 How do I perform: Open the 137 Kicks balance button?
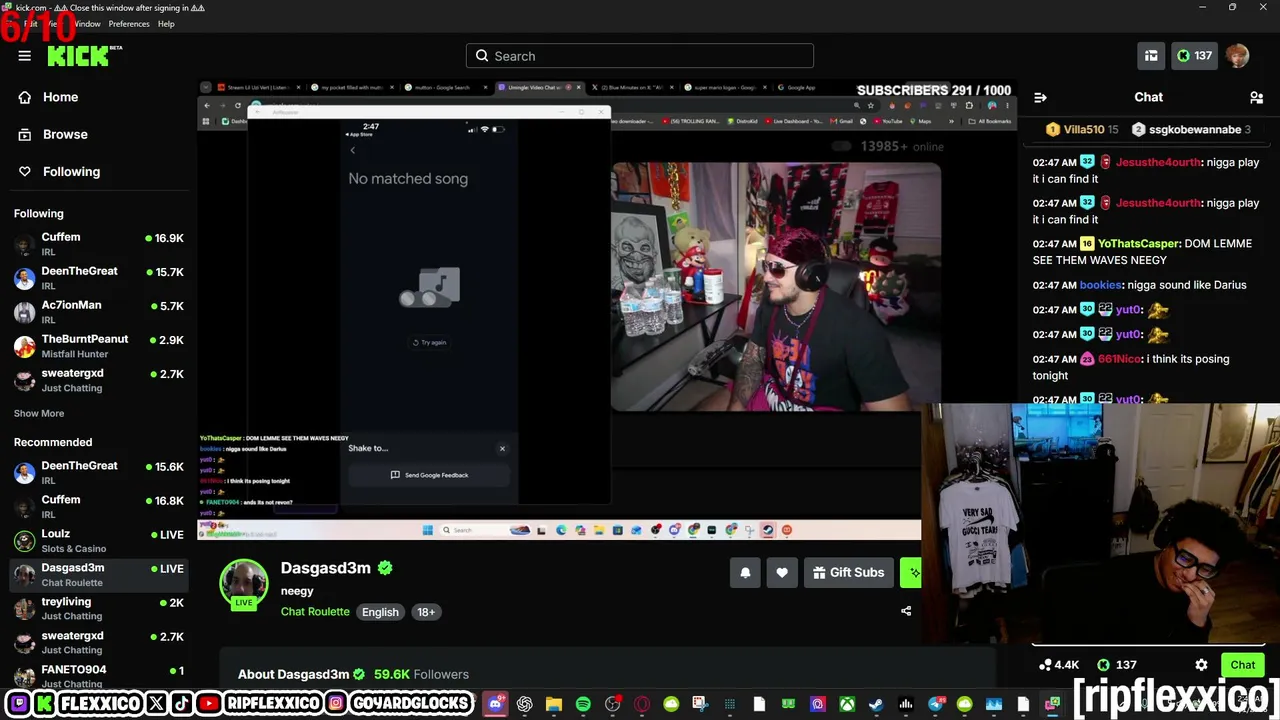point(1194,56)
